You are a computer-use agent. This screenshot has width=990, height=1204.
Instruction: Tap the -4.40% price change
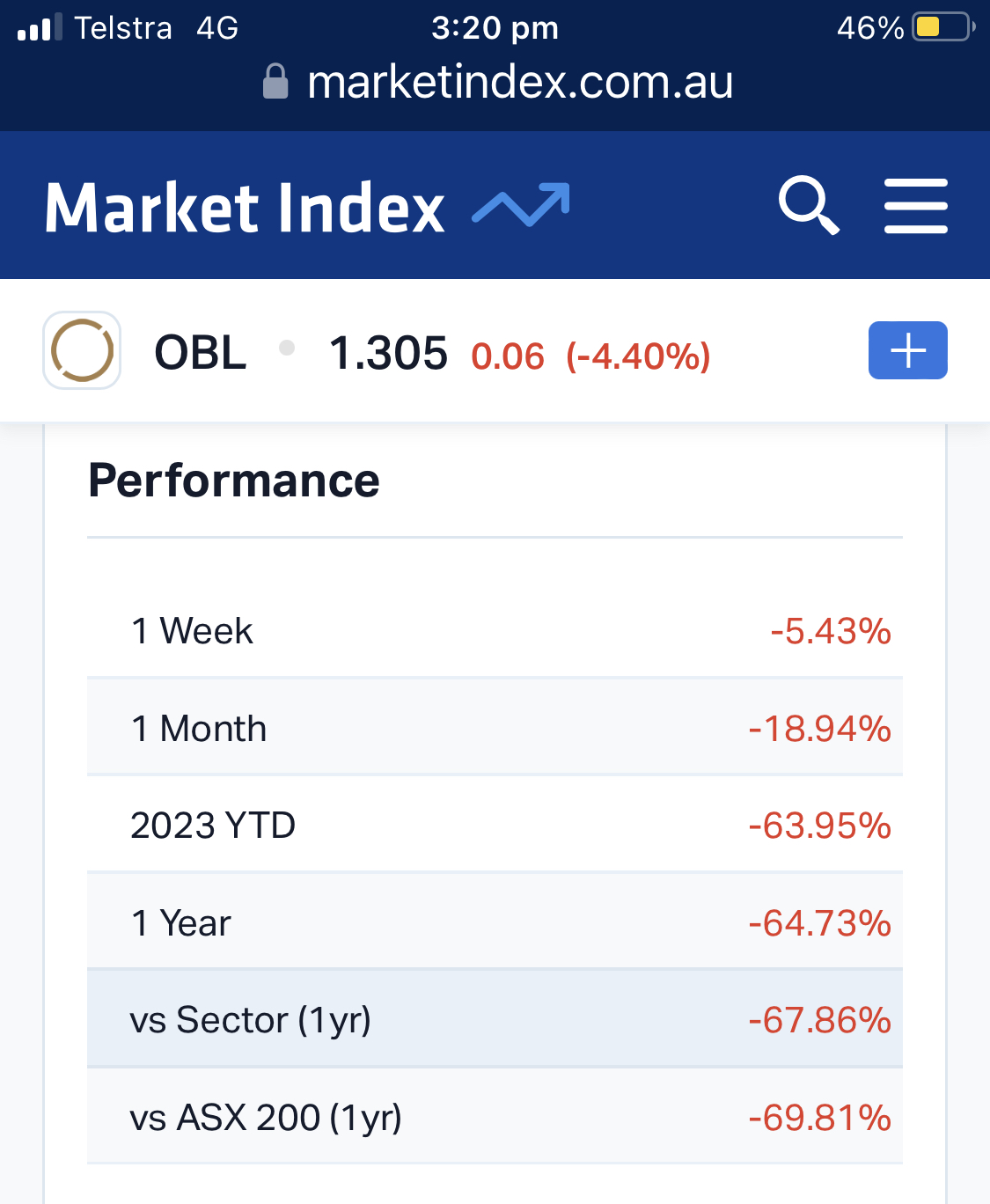point(637,356)
